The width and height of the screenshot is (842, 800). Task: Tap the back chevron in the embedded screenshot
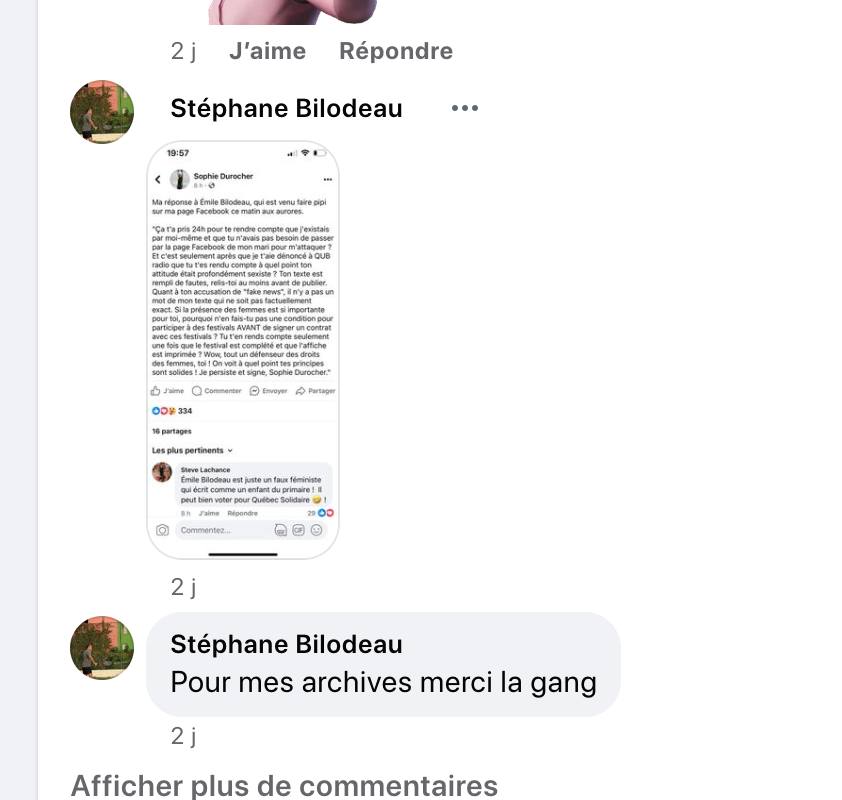[157, 179]
